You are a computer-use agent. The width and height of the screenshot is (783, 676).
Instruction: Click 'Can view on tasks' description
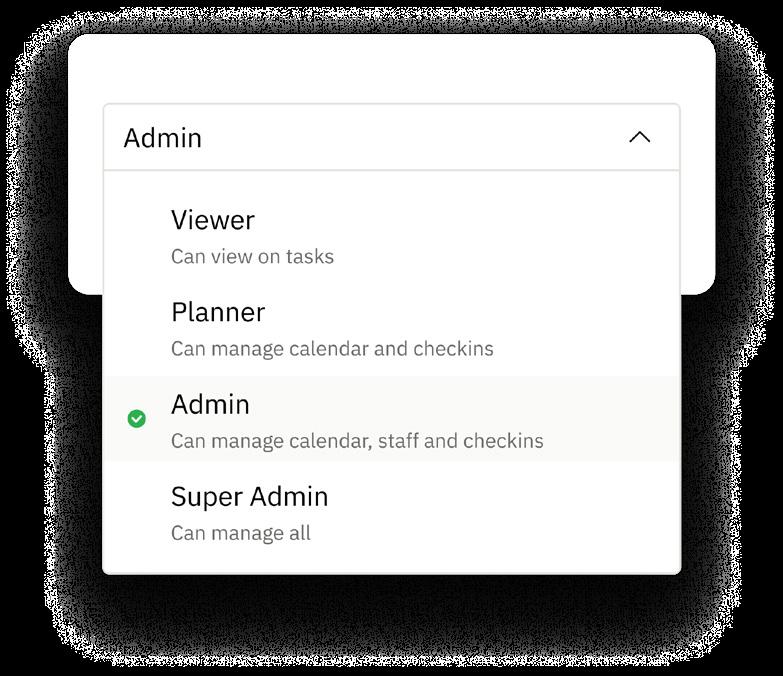pos(252,257)
